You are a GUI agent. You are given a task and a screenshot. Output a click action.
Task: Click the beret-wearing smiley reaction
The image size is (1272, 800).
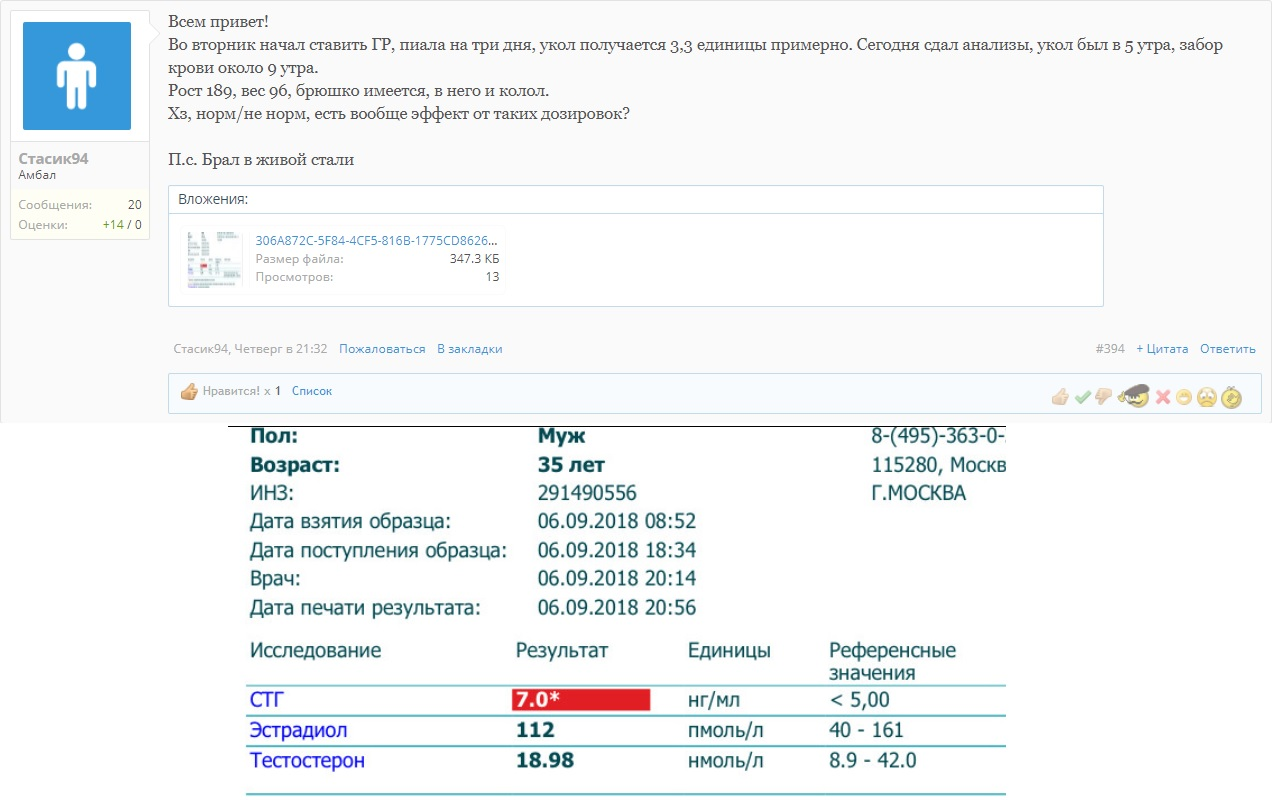pyautogui.click(x=1135, y=395)
